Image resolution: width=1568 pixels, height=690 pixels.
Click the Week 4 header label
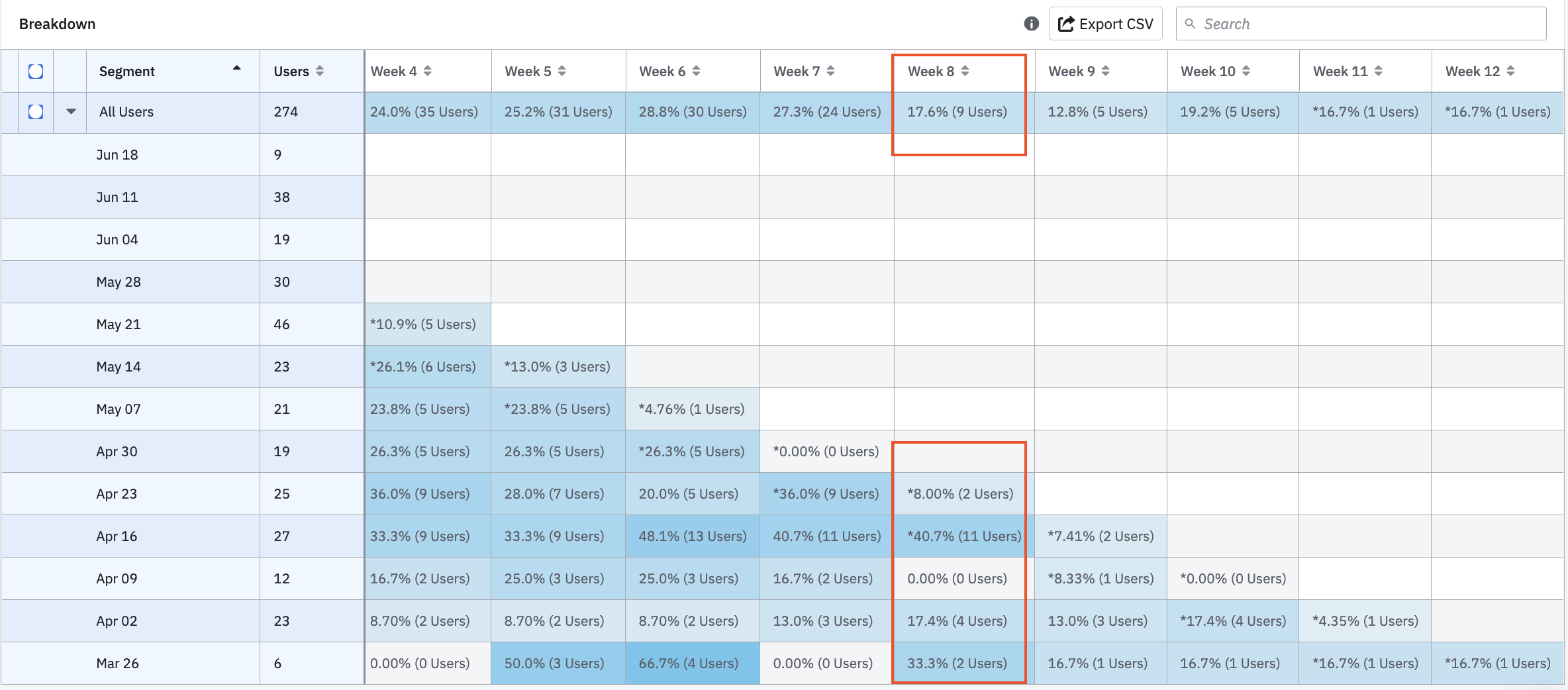(x=393, y=72)
